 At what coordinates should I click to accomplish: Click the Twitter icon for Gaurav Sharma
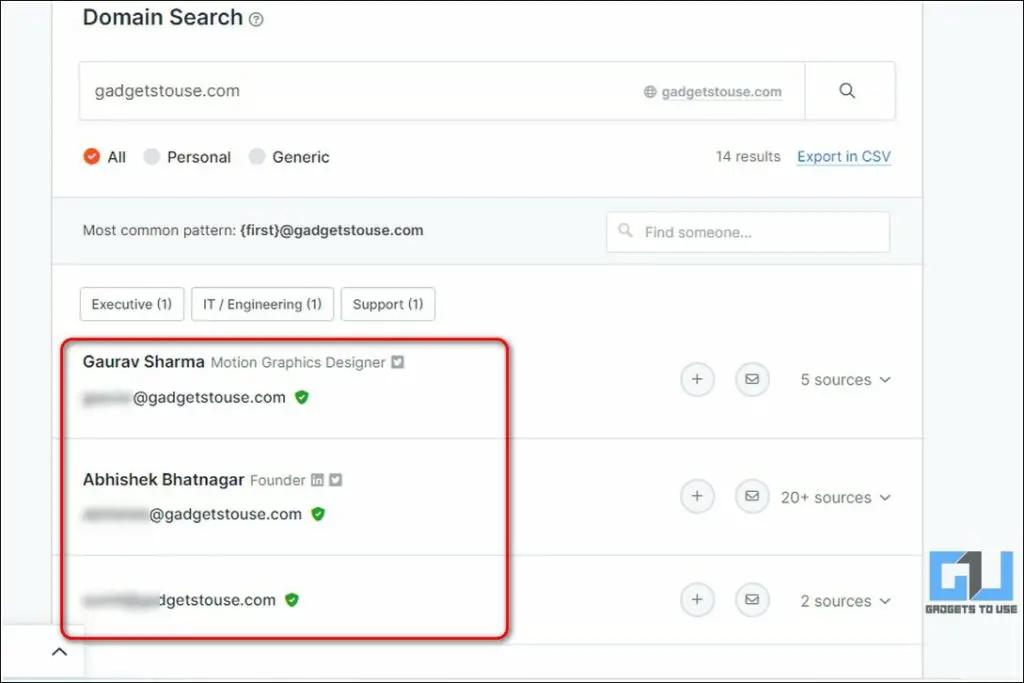[x=397, y=362]
